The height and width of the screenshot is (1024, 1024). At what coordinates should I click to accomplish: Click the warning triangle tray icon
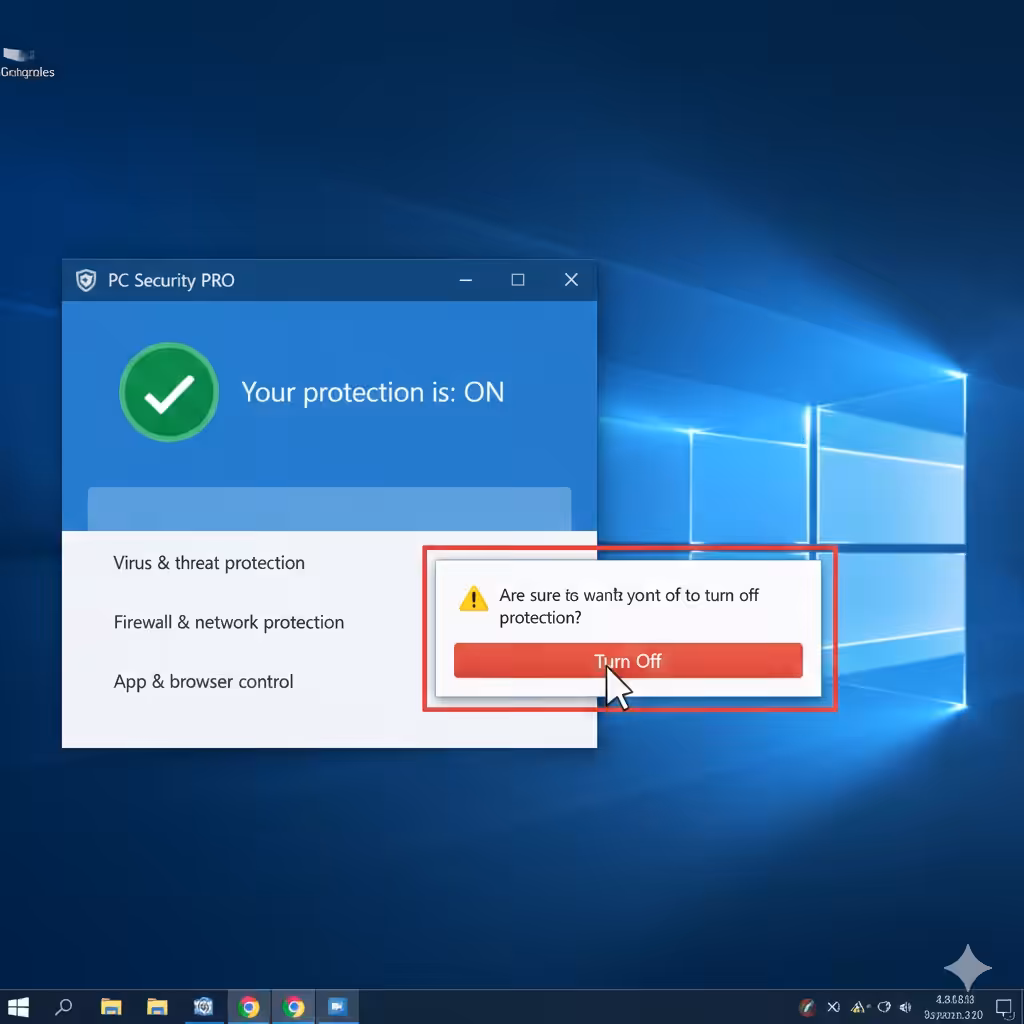pyautogui.click(x=859, y=1007)
